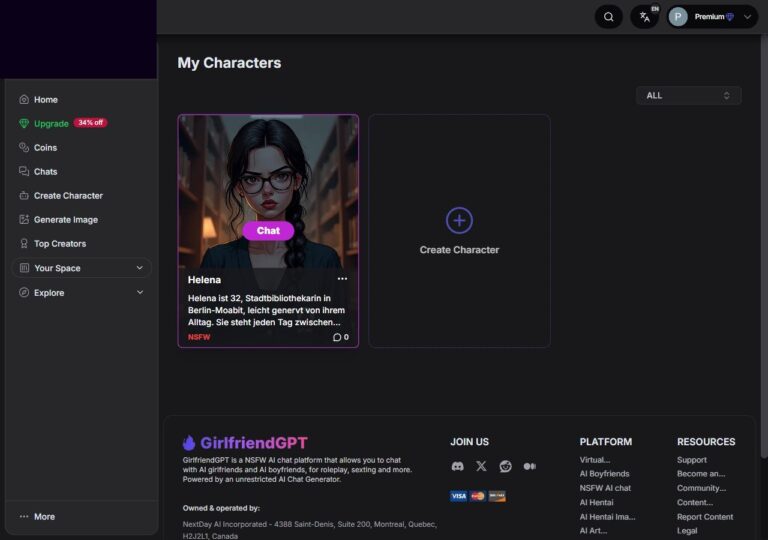Screen dimensions: 768x540
Task: Click the flame logo icon in footer
Action: [189, 442]
